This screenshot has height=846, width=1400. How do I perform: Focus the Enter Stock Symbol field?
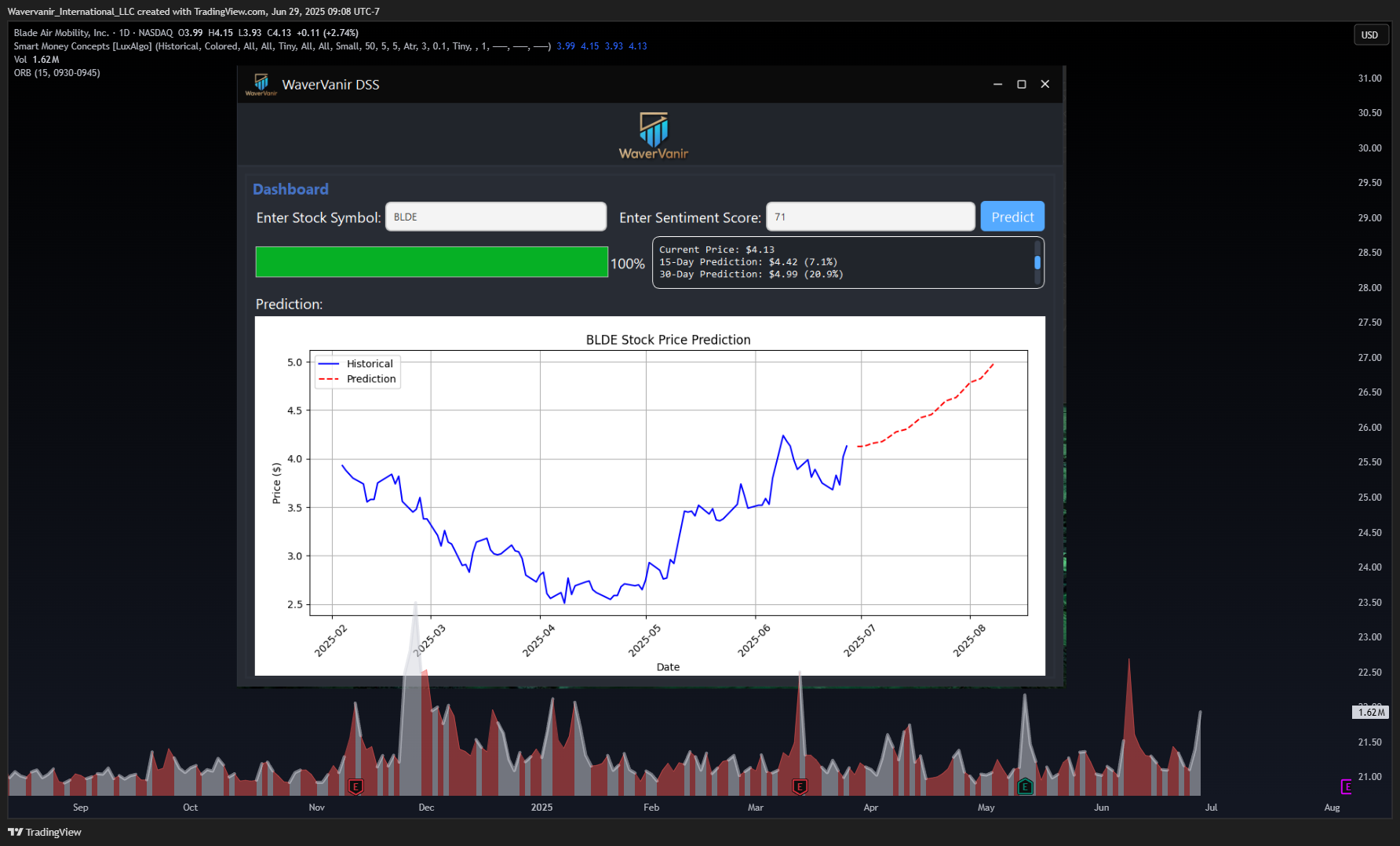(x=496, y=217)
